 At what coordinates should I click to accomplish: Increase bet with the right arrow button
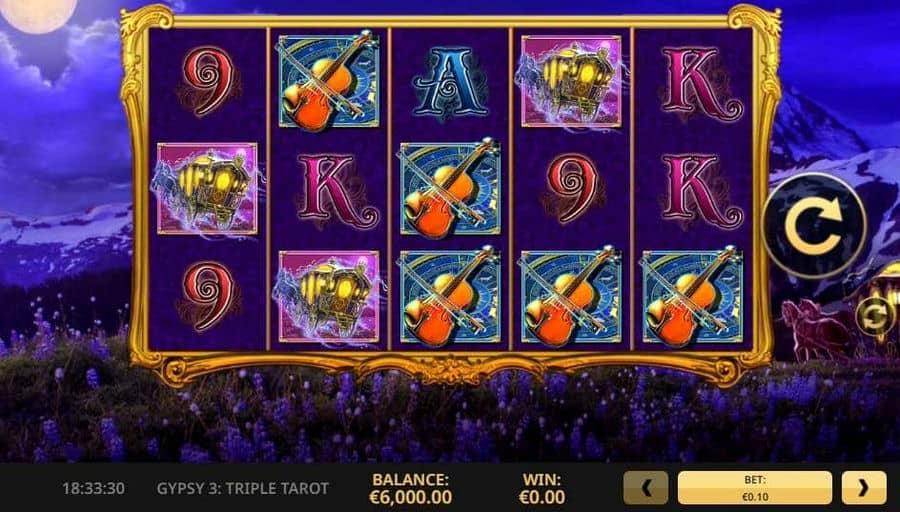pyautogui.click(x=864, y=487)
